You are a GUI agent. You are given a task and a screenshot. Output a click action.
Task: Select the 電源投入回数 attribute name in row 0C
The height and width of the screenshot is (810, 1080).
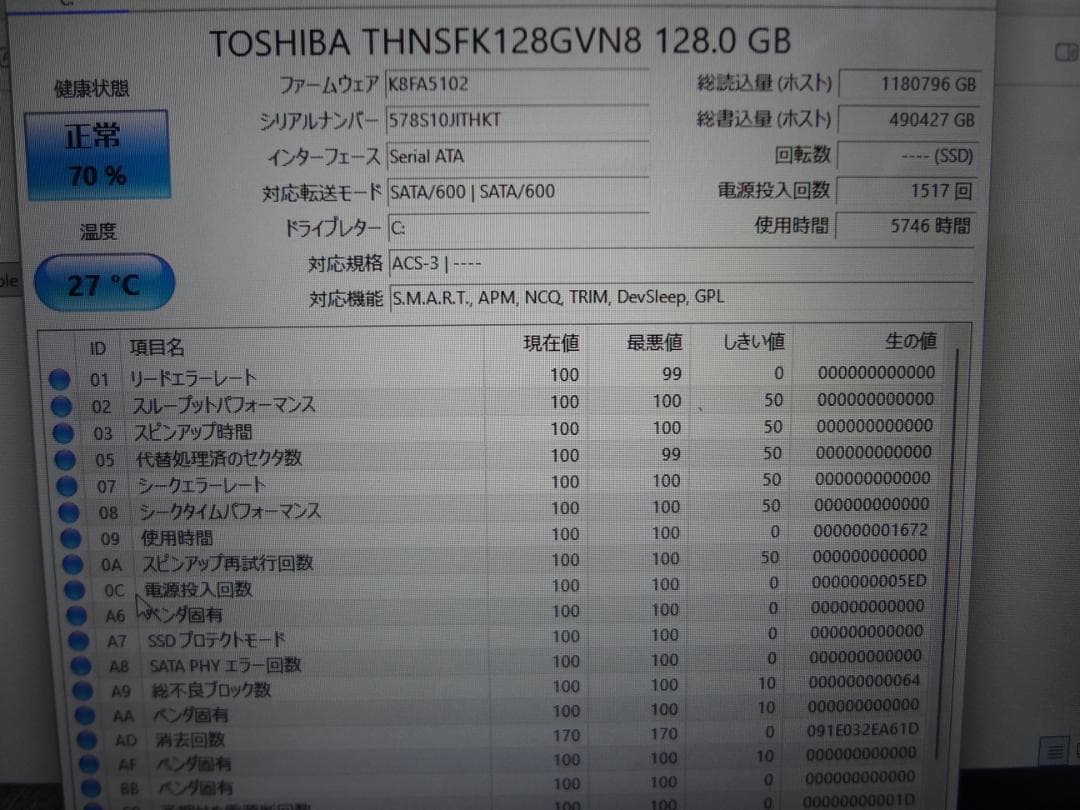(198, 590)
